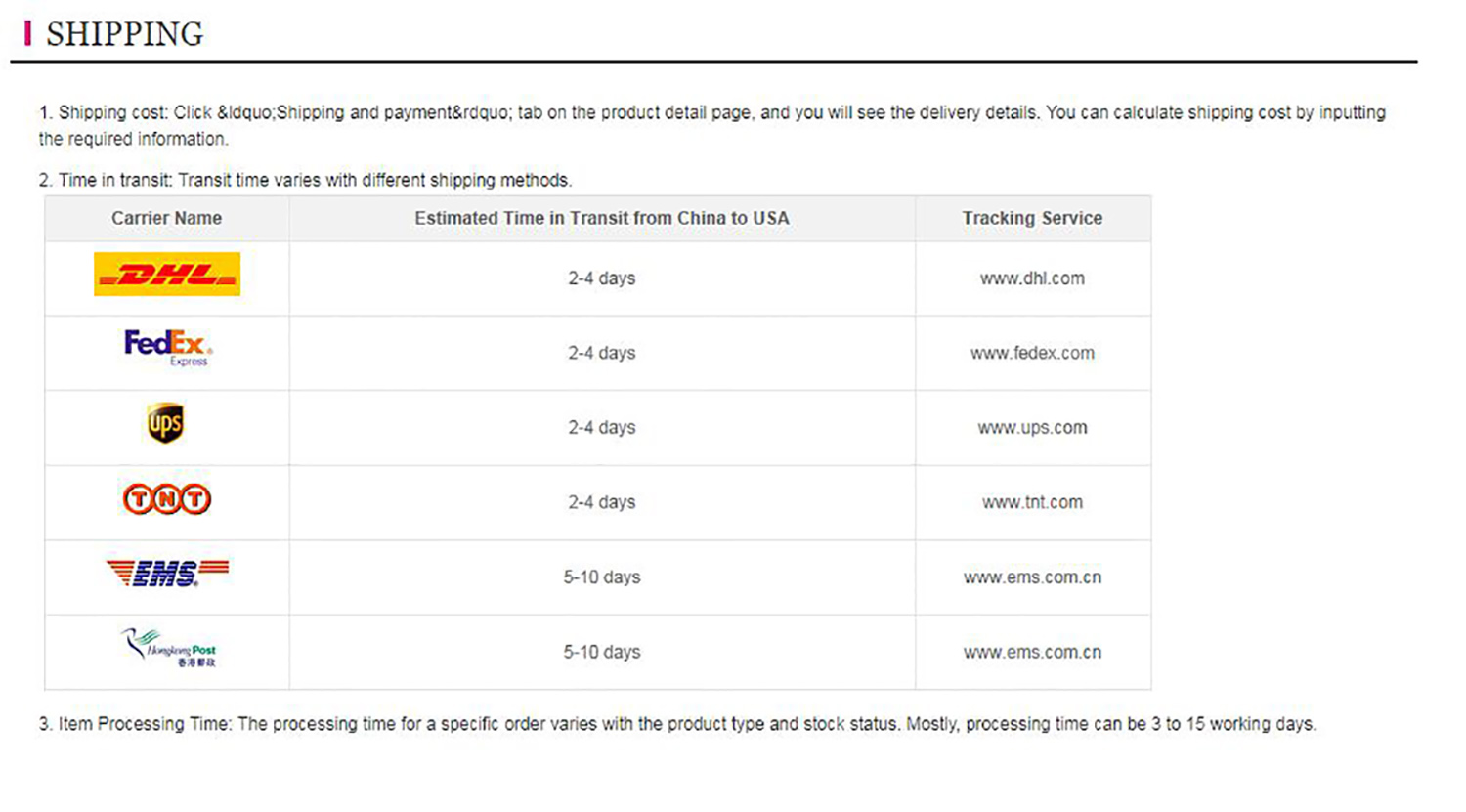Select the EMS carrier logo

pyautogui.click(x=167, y=573)
